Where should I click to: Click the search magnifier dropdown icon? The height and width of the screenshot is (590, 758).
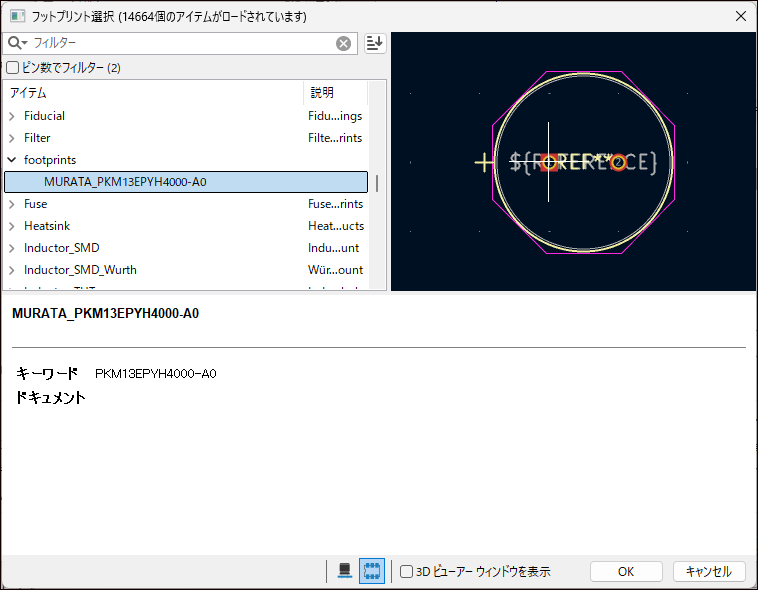coord(17,43)
